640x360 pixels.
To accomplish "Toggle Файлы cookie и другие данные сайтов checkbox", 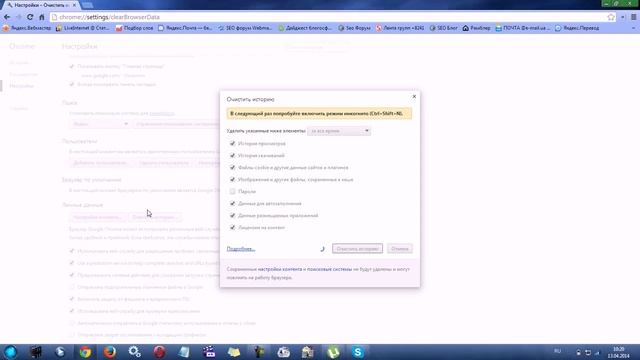I will 232,167.
